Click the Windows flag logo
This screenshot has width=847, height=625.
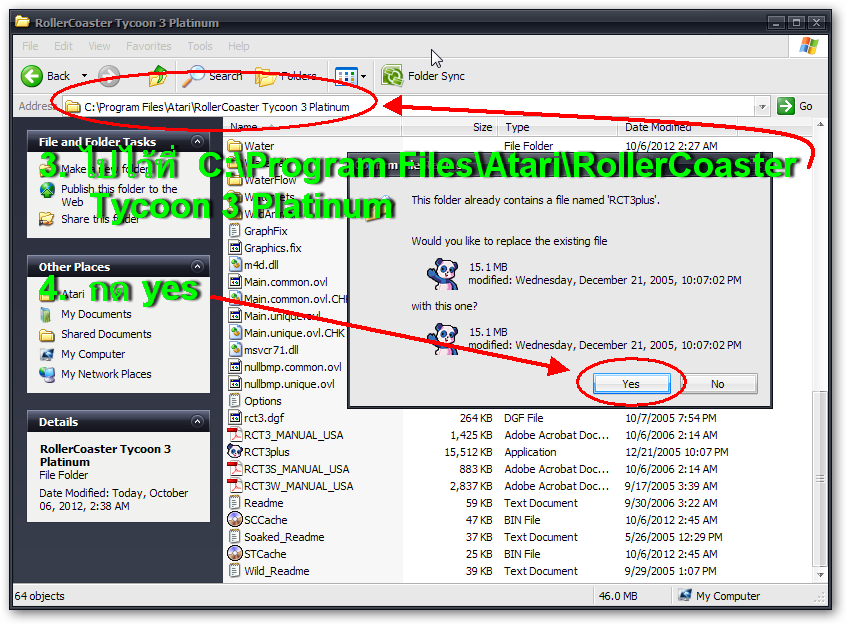click(809, 46)
